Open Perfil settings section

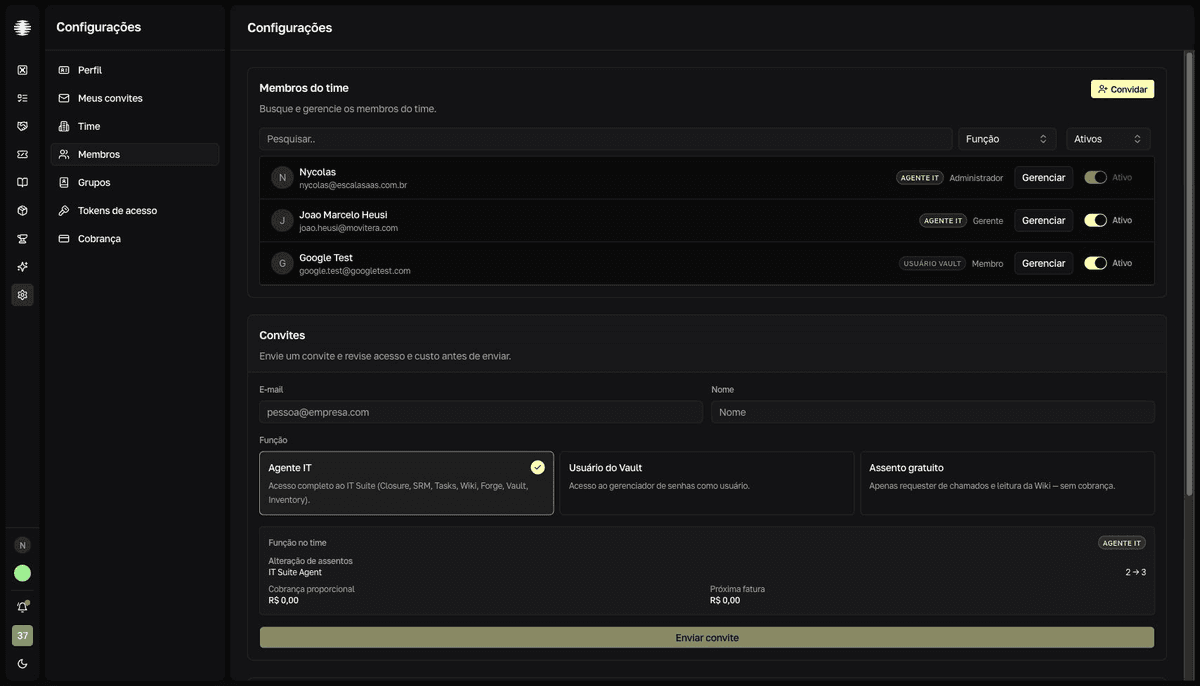click(135, 70)
